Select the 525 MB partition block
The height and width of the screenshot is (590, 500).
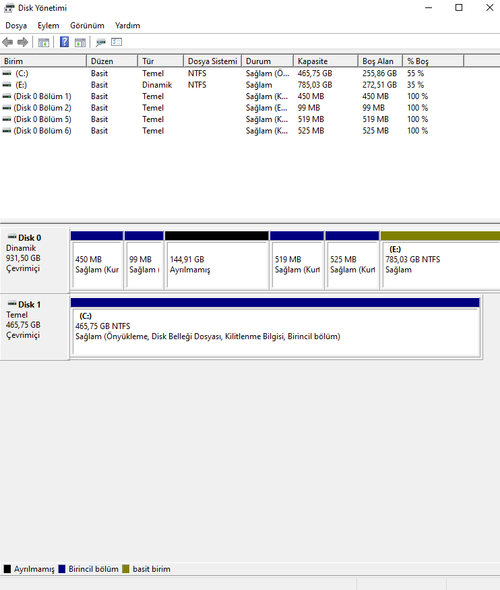[x=352, y=260]
